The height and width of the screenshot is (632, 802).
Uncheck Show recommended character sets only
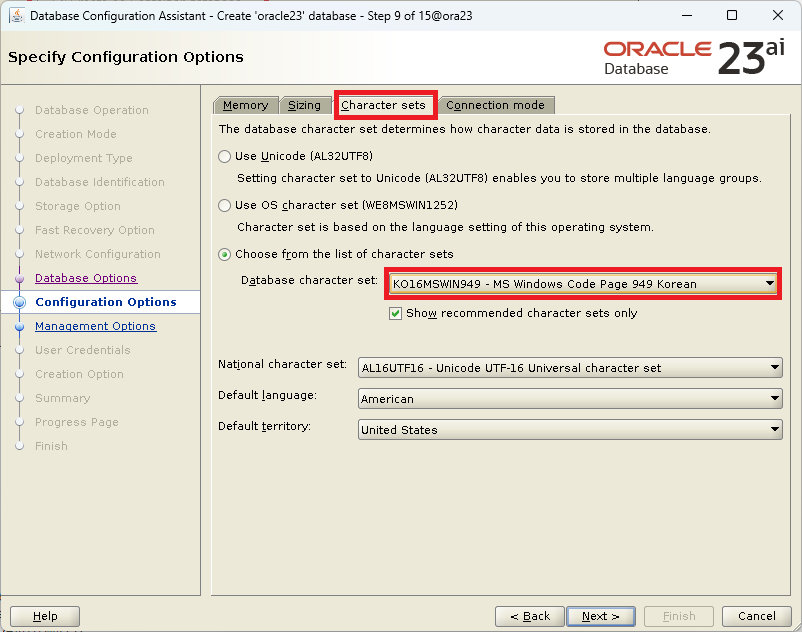click(x=395, y=313)
